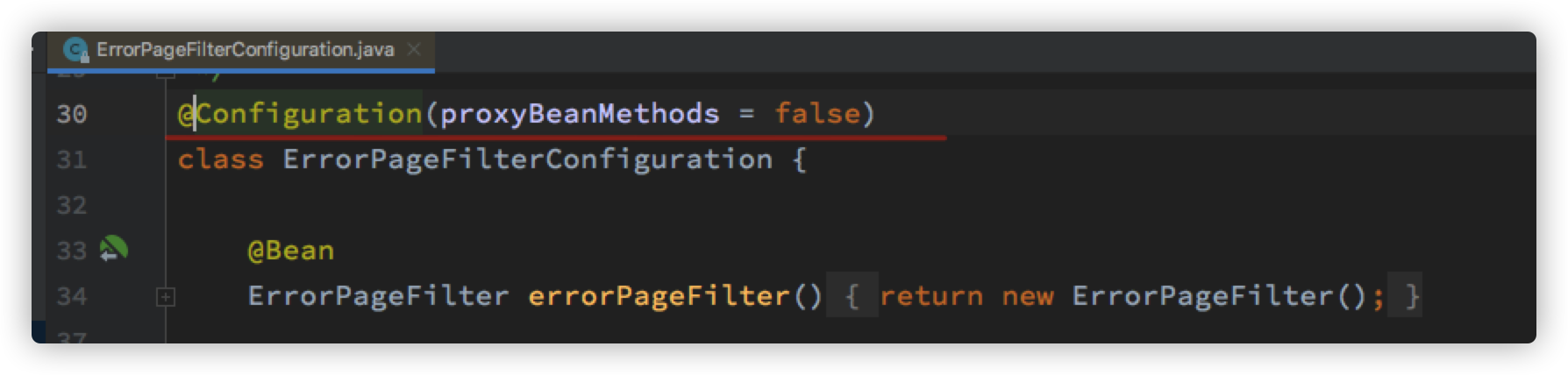
Task: Click the ErrorPageFilter return type
Action: tap(378, 296)
